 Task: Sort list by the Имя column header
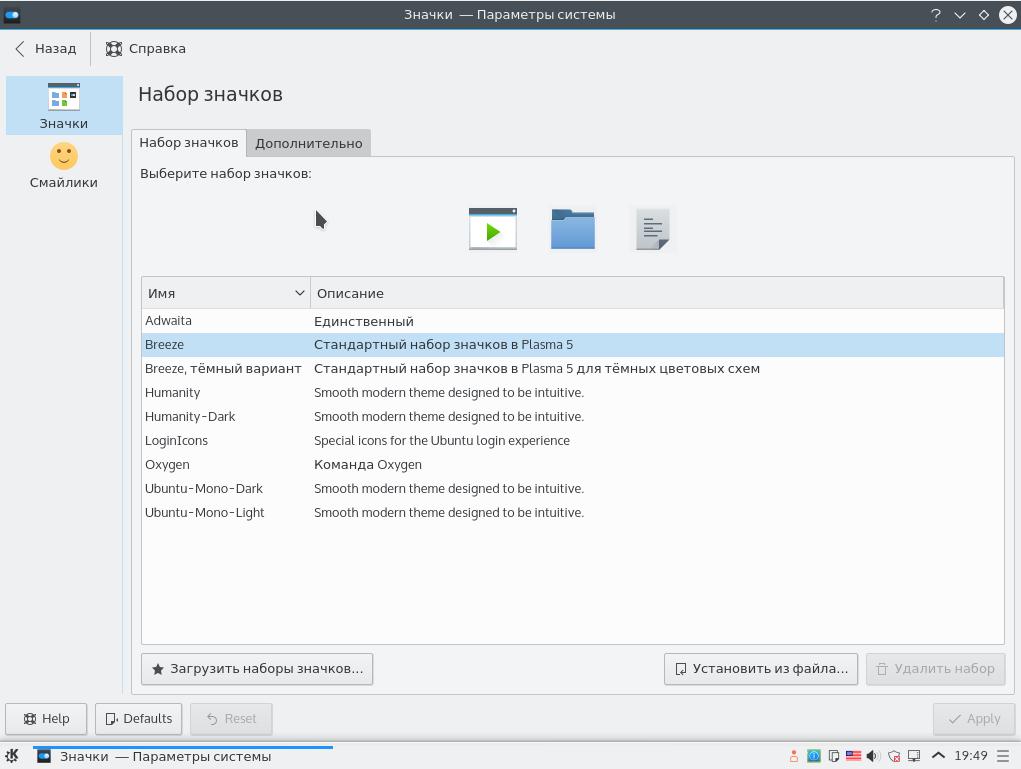point(225,293)
